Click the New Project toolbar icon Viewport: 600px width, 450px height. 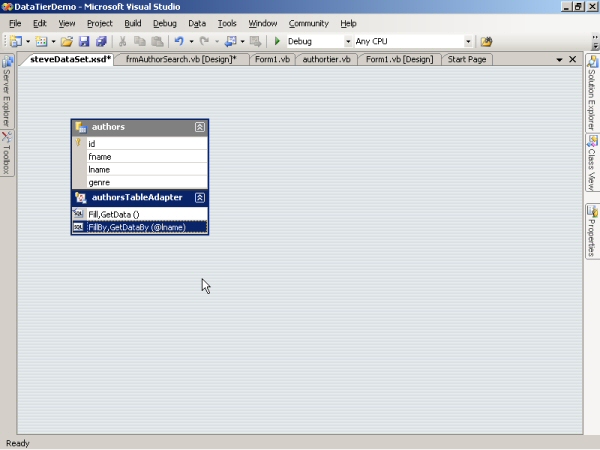click(x=16, y=41)
